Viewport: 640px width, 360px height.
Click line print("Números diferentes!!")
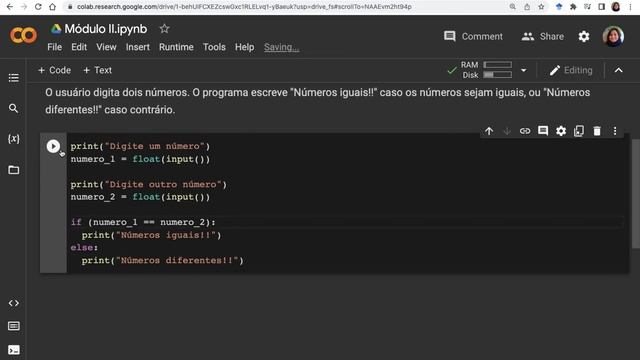tap(162, 260)
